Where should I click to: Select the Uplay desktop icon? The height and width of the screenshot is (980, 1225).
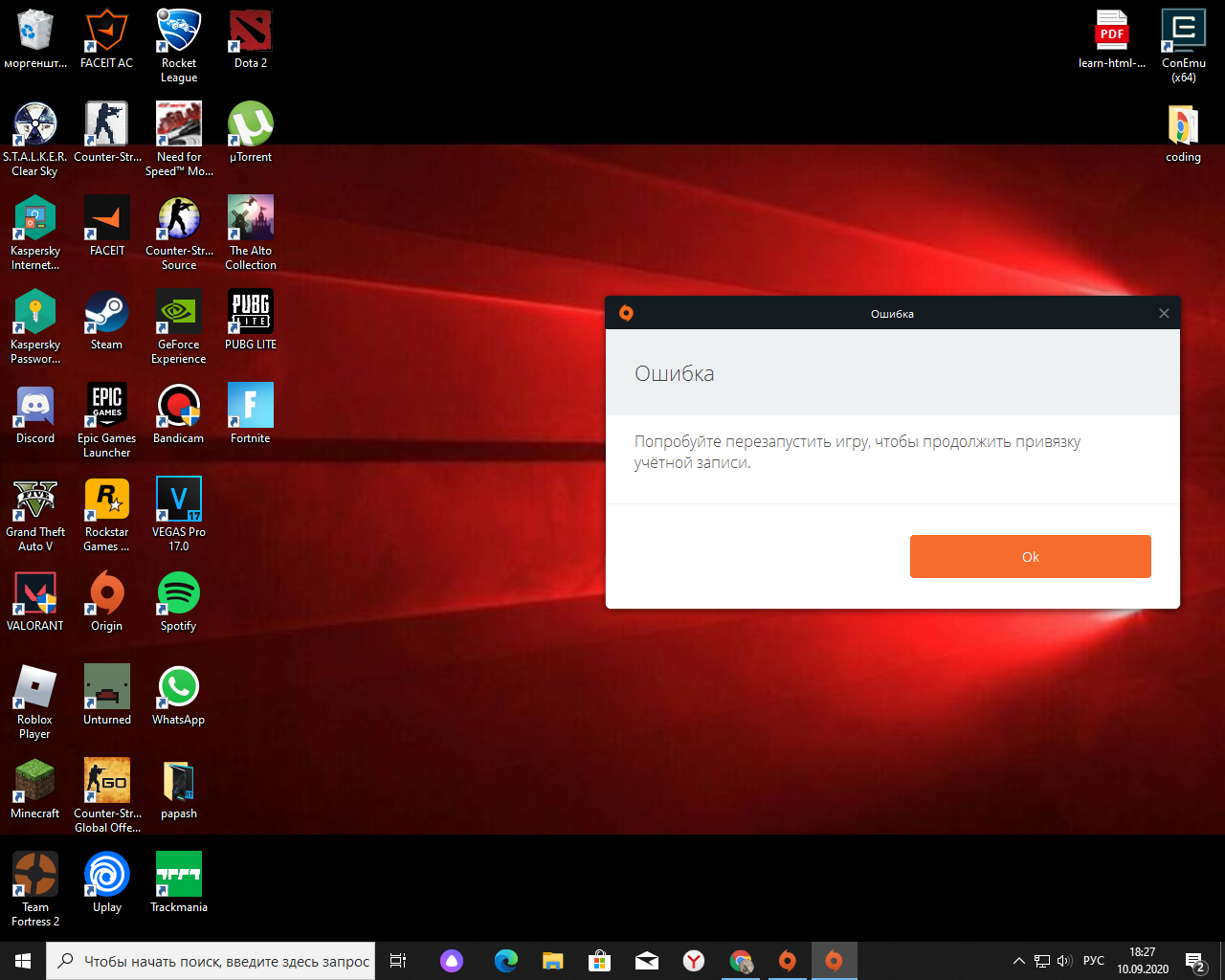click(106, 883)
